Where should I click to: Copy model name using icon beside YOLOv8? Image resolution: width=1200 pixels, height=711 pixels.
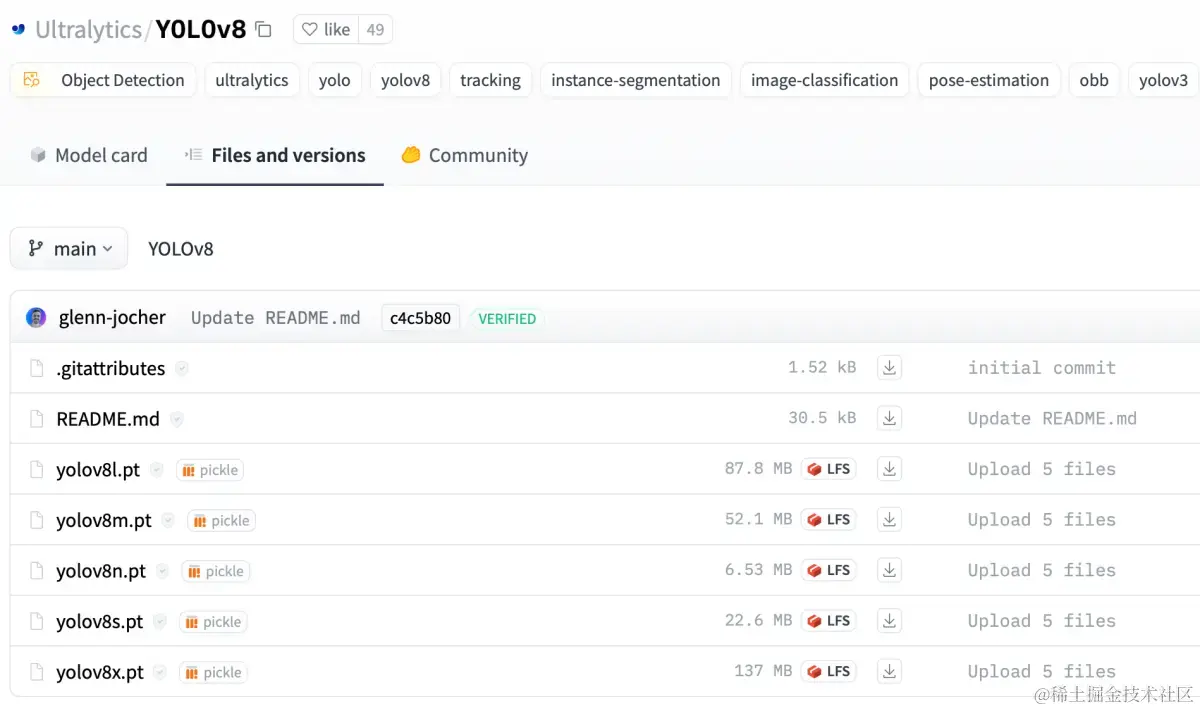tap(263, 30)
